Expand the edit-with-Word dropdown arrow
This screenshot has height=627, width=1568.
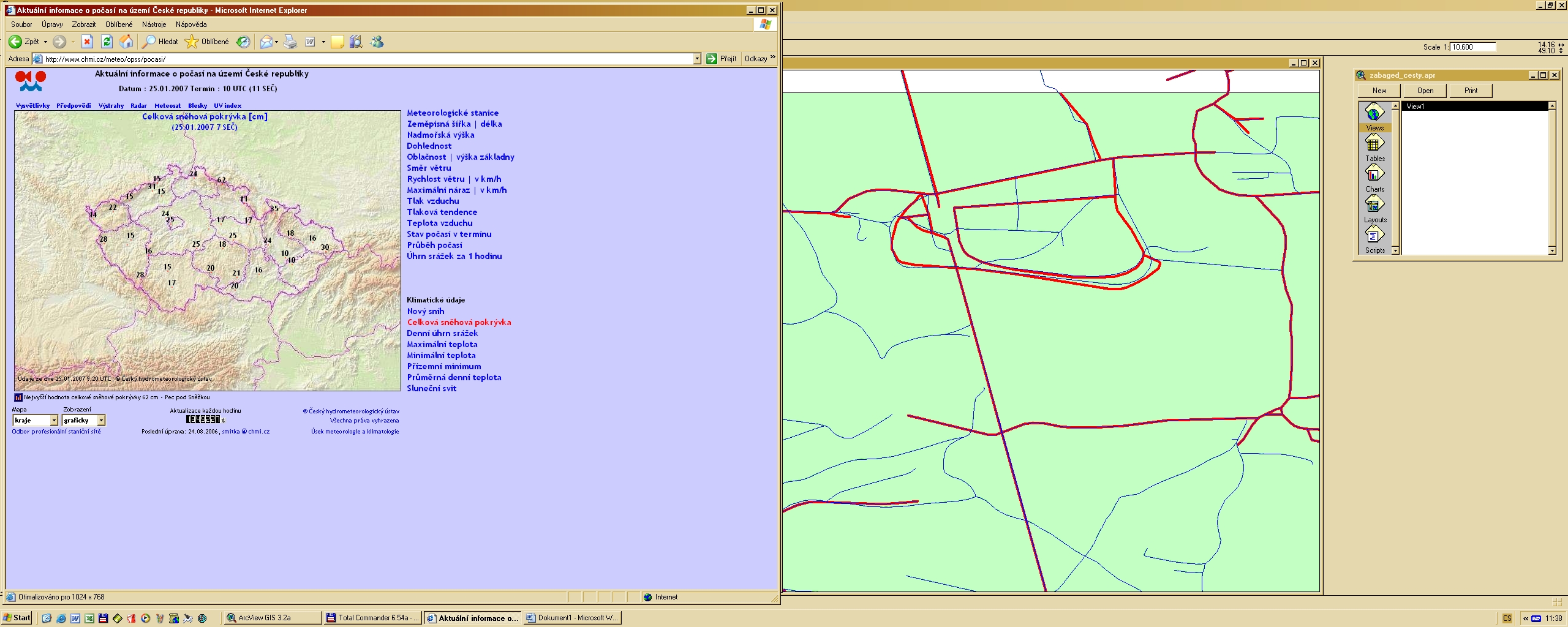(x=323, y=42)
